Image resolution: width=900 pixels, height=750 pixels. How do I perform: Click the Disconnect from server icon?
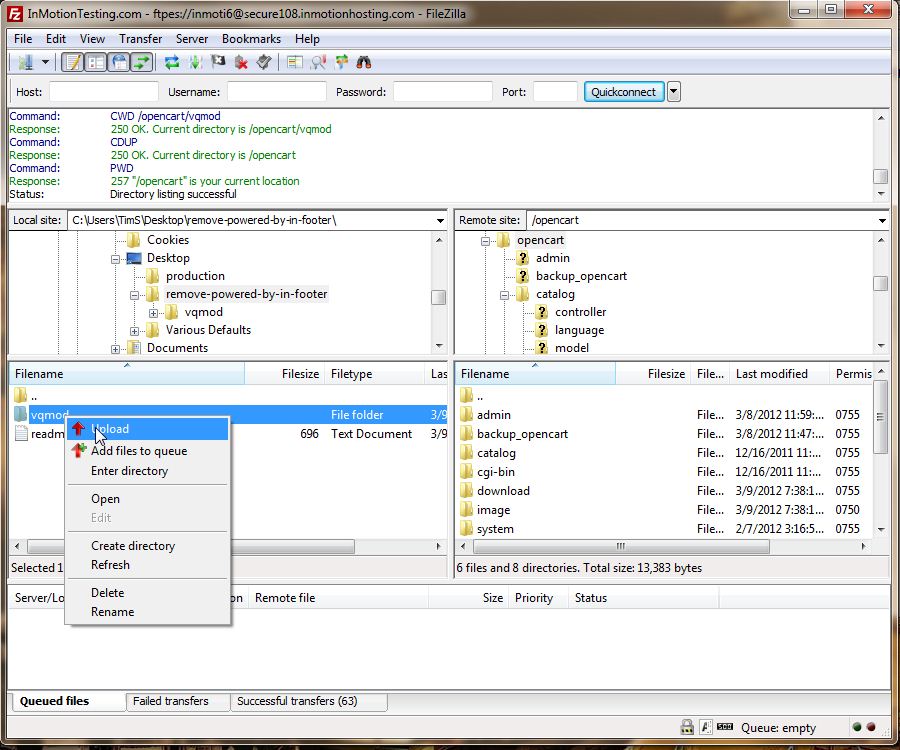241,62
